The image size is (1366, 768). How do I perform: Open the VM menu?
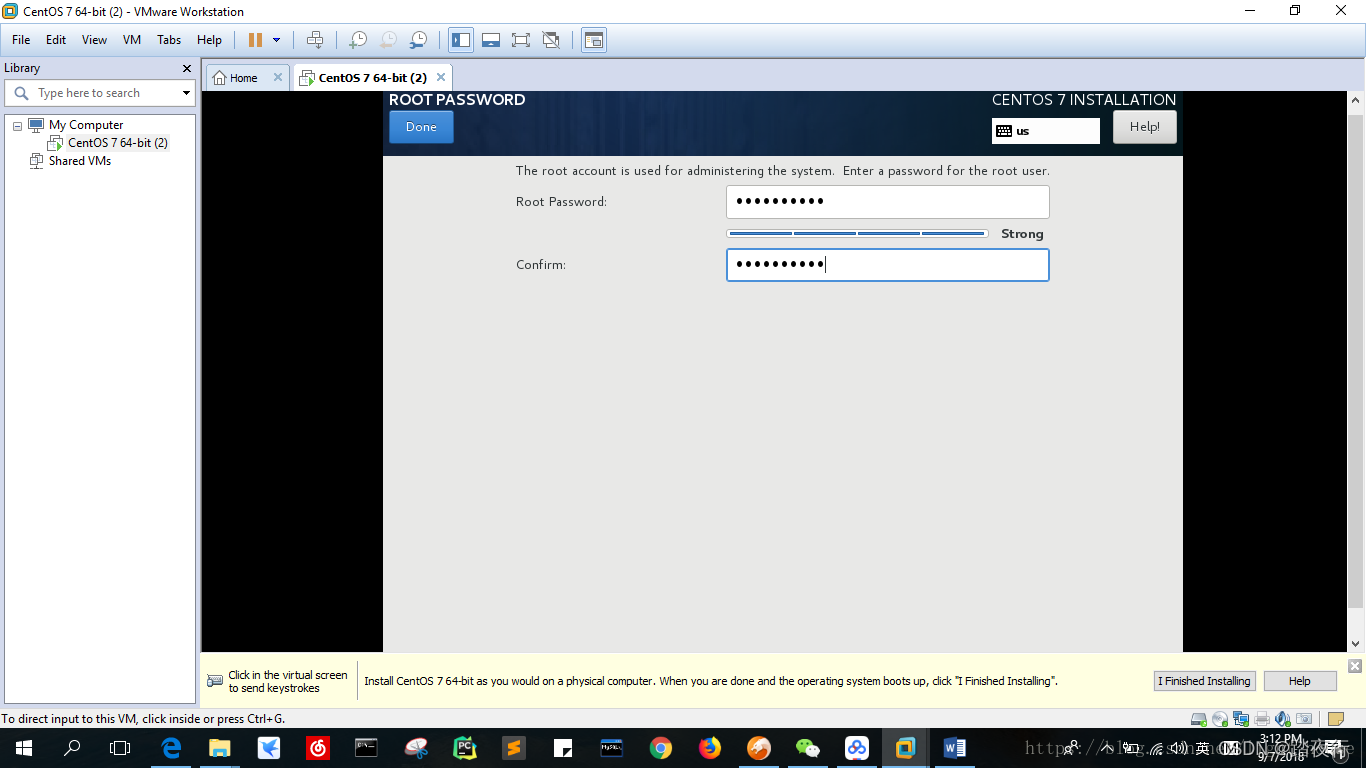pos(132,40)
